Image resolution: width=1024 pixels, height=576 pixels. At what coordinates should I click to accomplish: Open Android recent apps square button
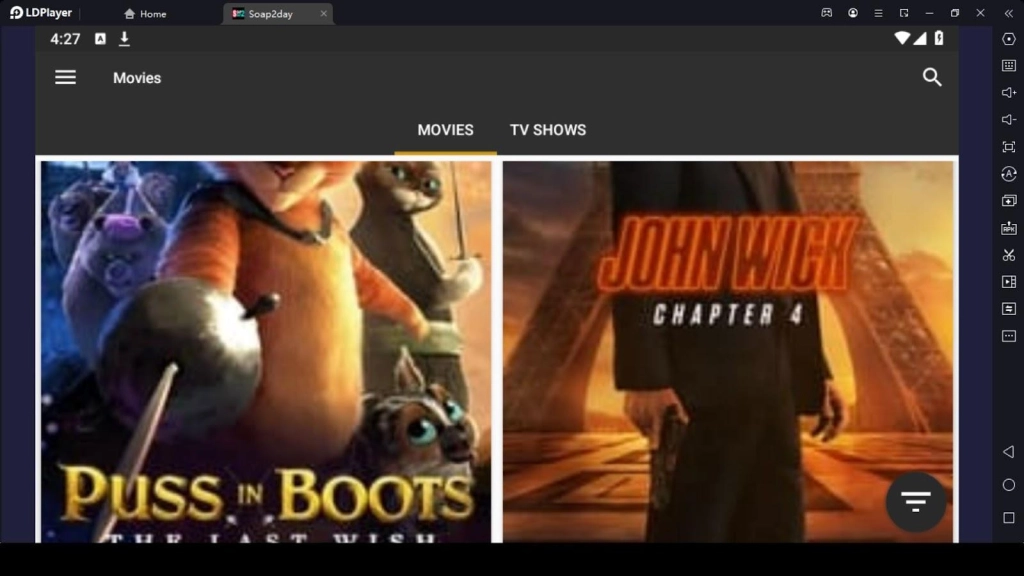pyautogui.click(x=1008, y=517)
